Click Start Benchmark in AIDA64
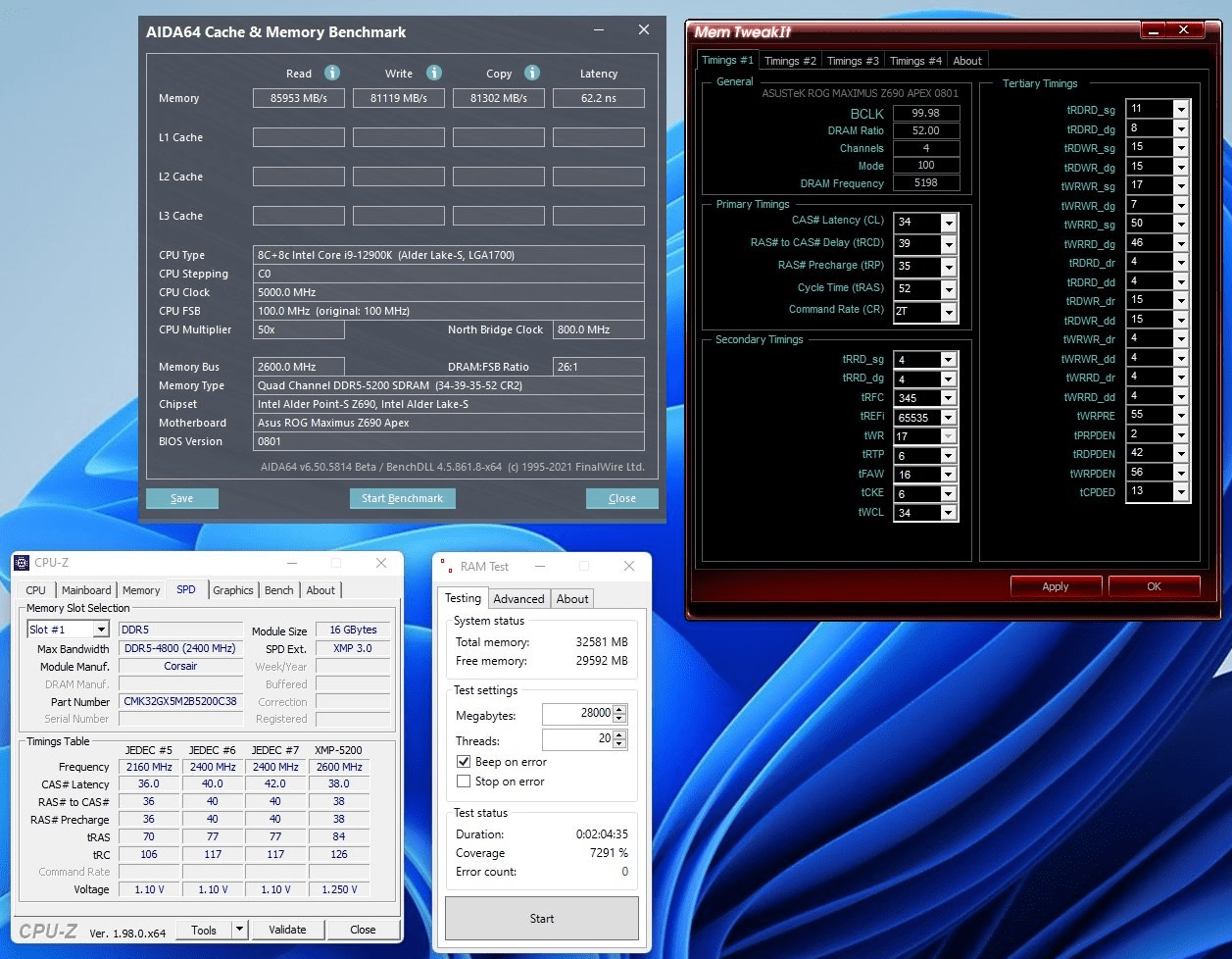The image size is (1232, 959). (402, 498)
